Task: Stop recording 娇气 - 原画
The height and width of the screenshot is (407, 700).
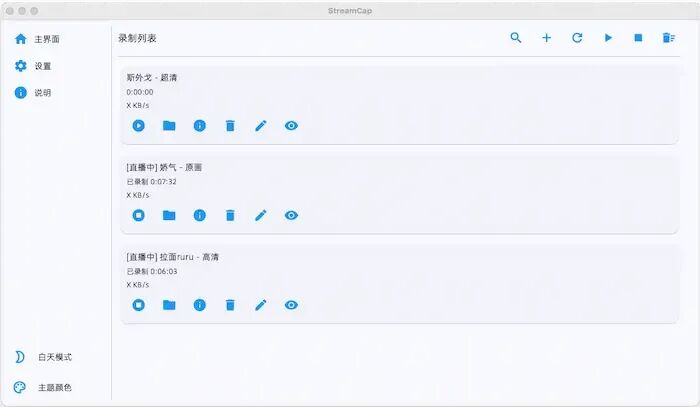Action: (x=138, y=216)
